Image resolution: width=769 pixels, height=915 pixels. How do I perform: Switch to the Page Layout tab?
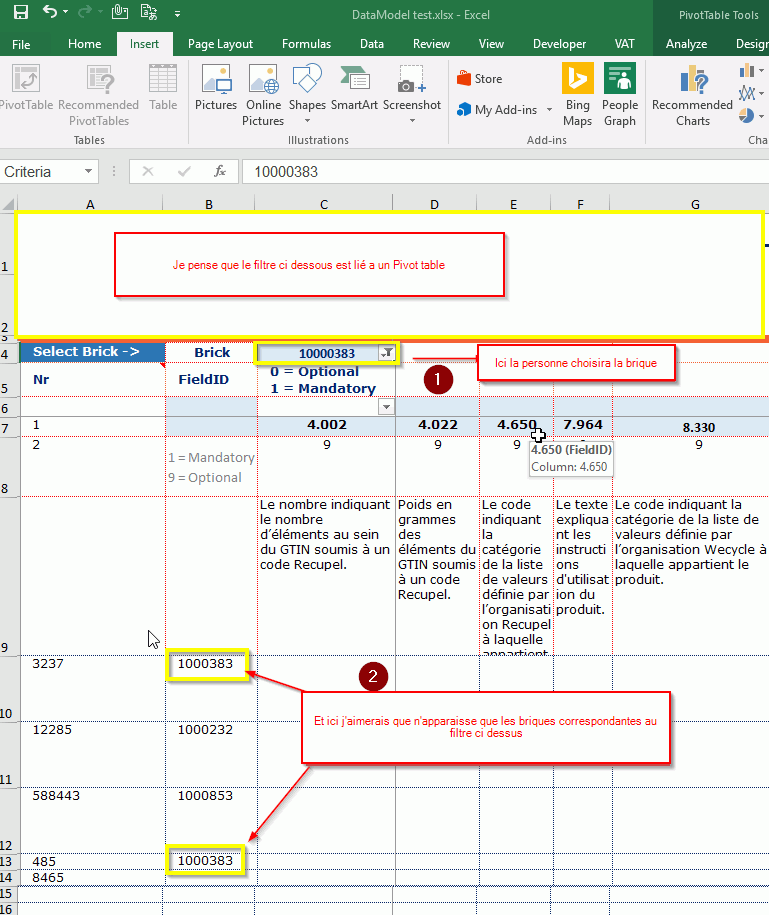click(220, 44)
